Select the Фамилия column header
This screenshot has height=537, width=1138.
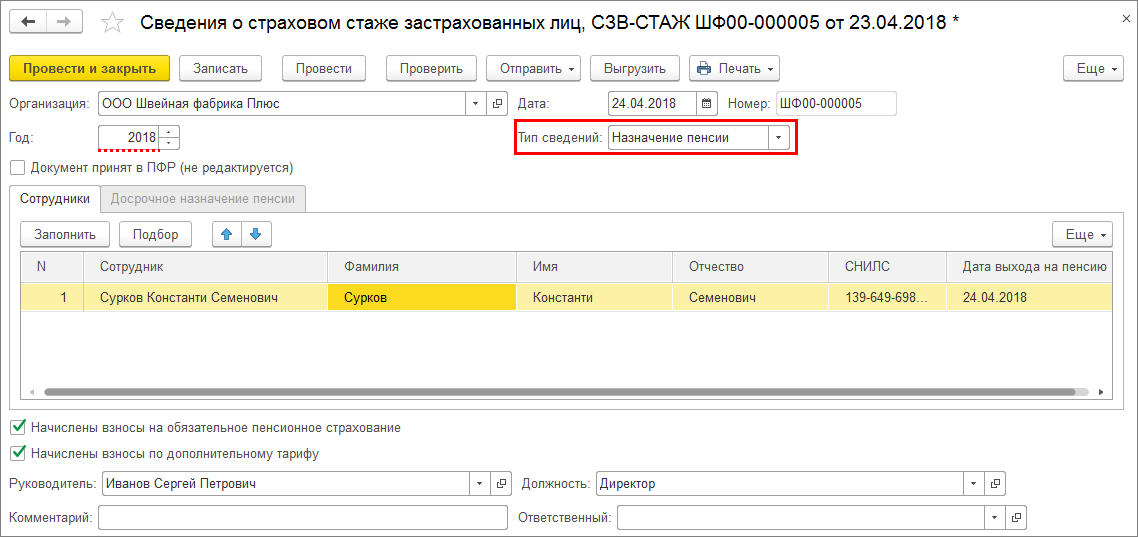tap(422, 266)
